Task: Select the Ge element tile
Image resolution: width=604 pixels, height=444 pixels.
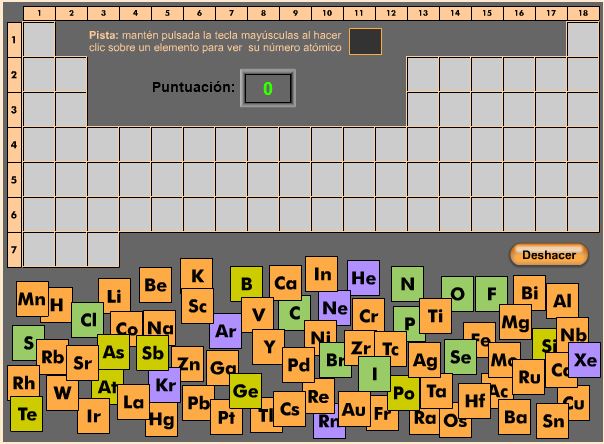Action: 245,389
